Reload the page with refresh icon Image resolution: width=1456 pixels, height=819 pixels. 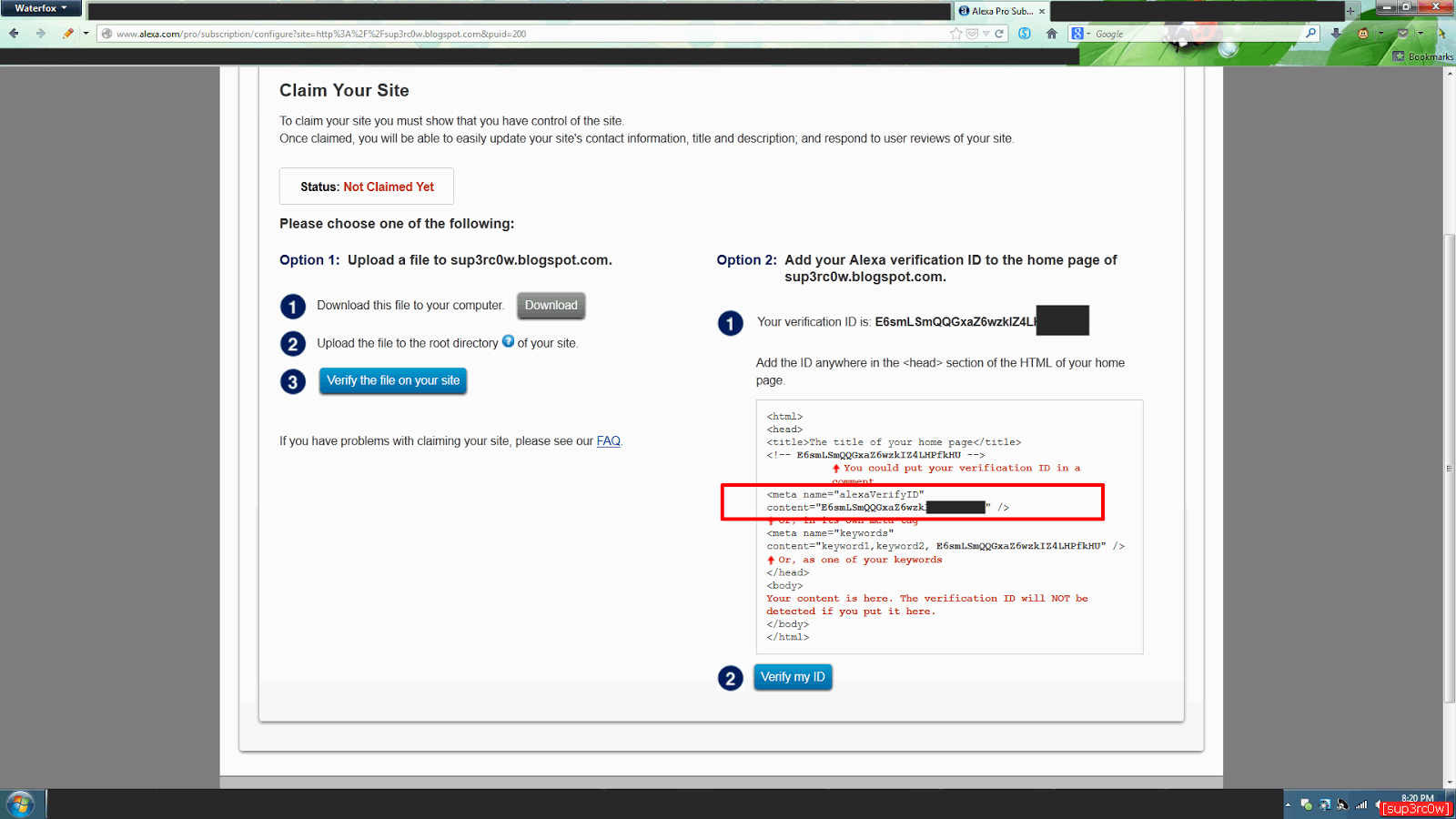pos(999,34)
